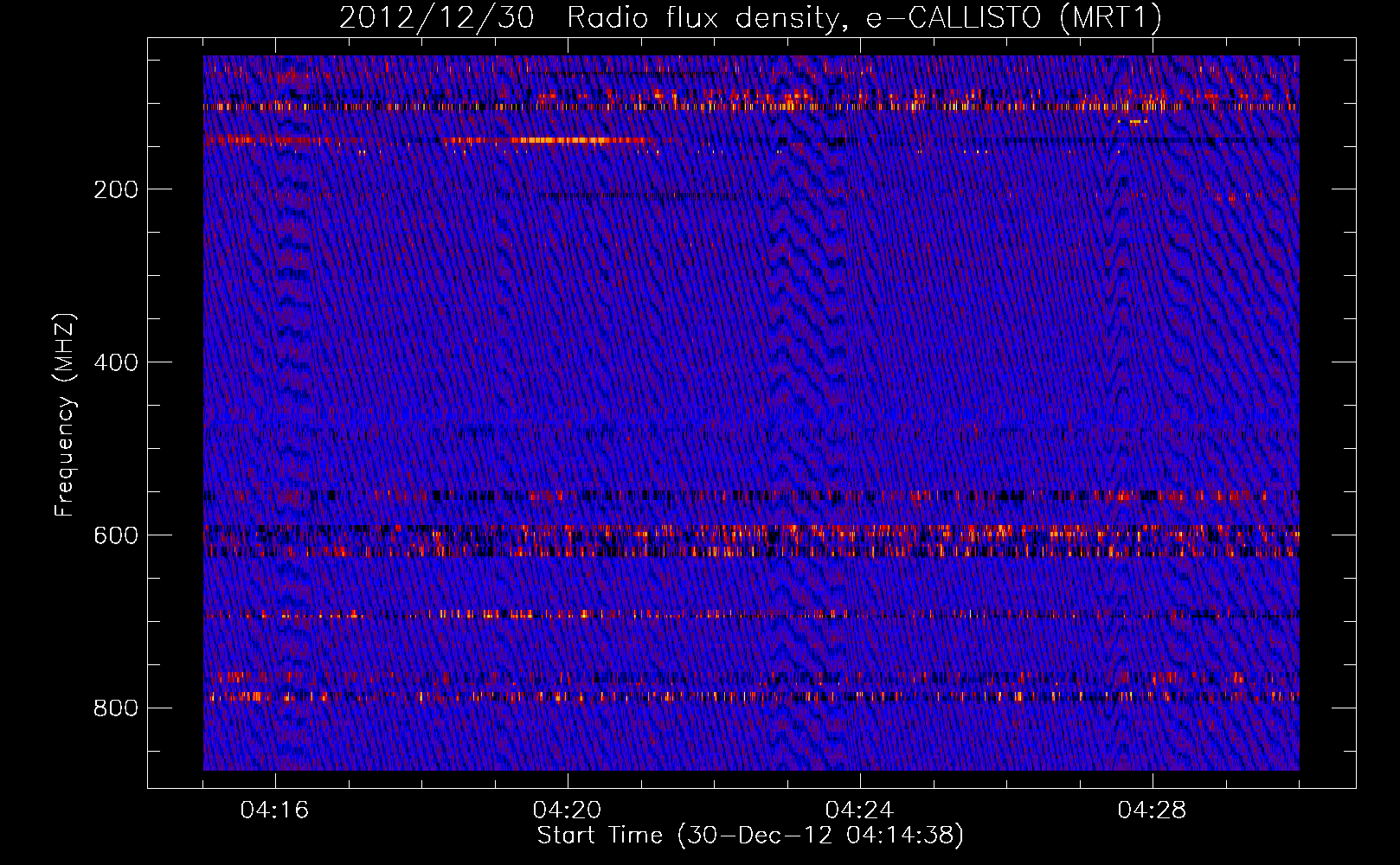Select the date "2012/12/30" in the title
The image size is (1400, 865).
click(x=437, y=18)
